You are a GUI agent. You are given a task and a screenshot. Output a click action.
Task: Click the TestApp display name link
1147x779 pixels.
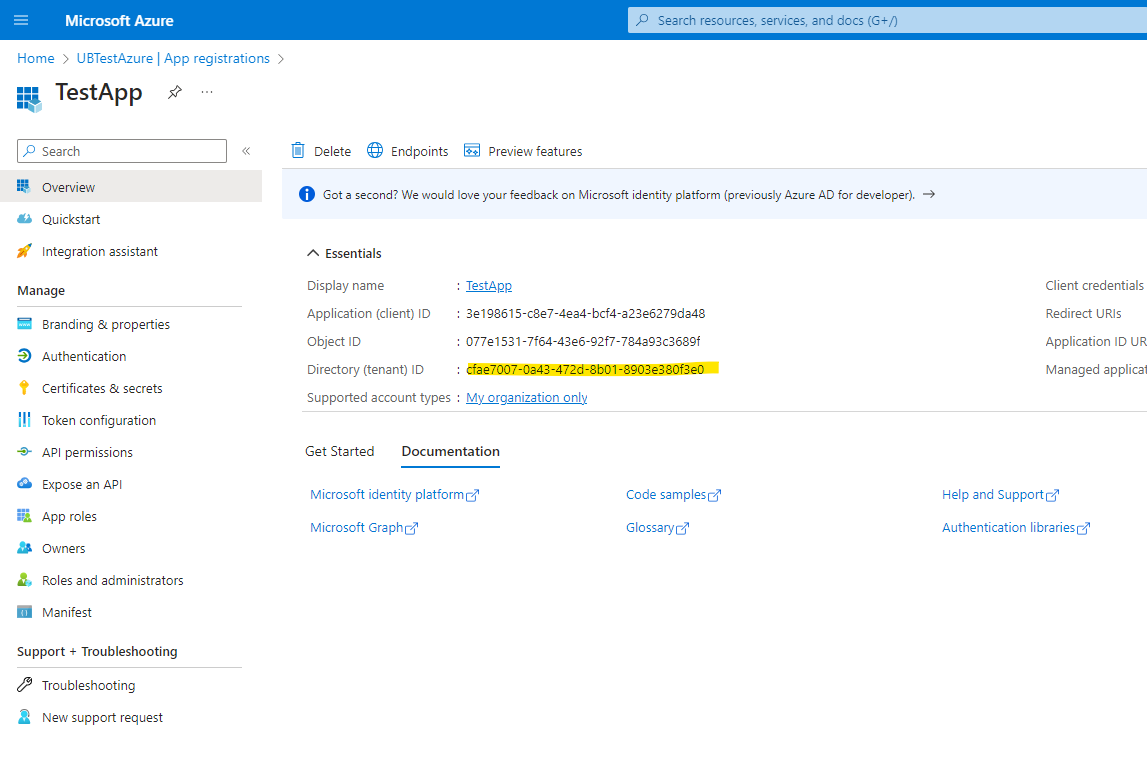489,285
